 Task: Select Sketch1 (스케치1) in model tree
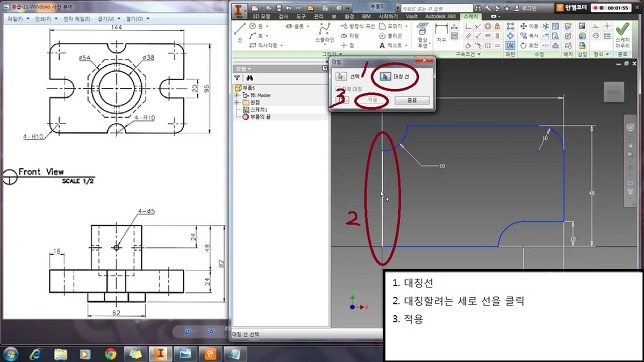(255, 110)
